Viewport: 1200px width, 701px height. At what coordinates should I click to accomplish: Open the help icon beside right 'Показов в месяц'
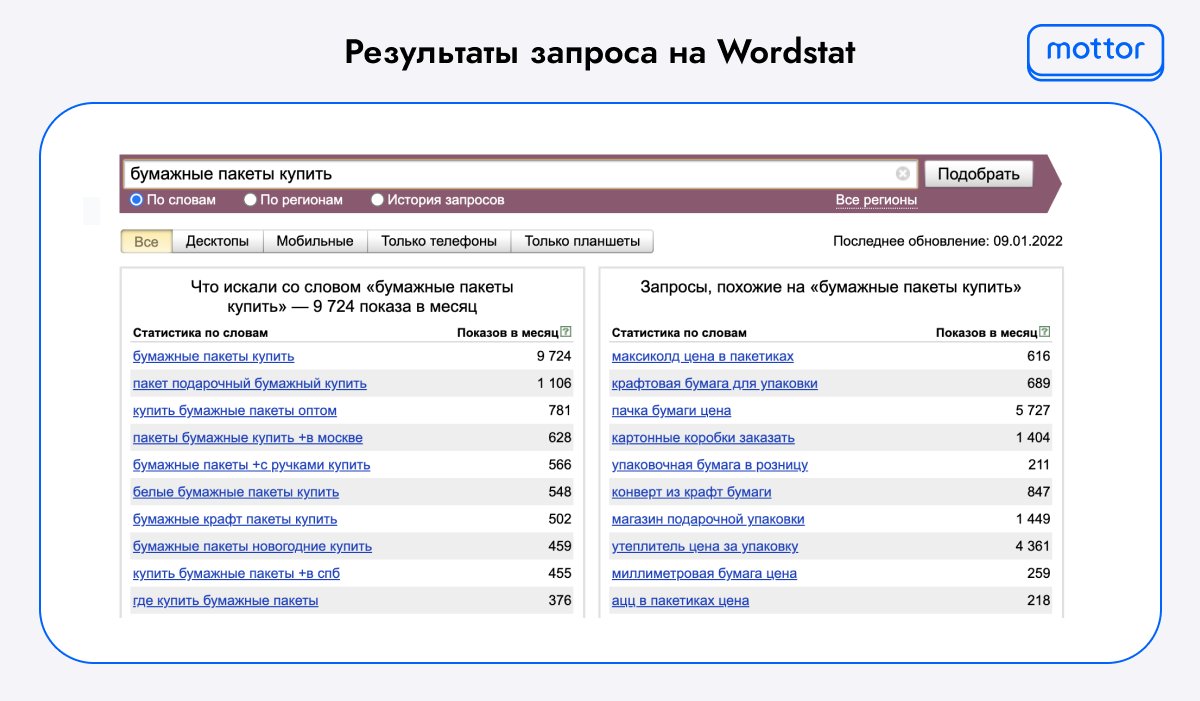1045,332
